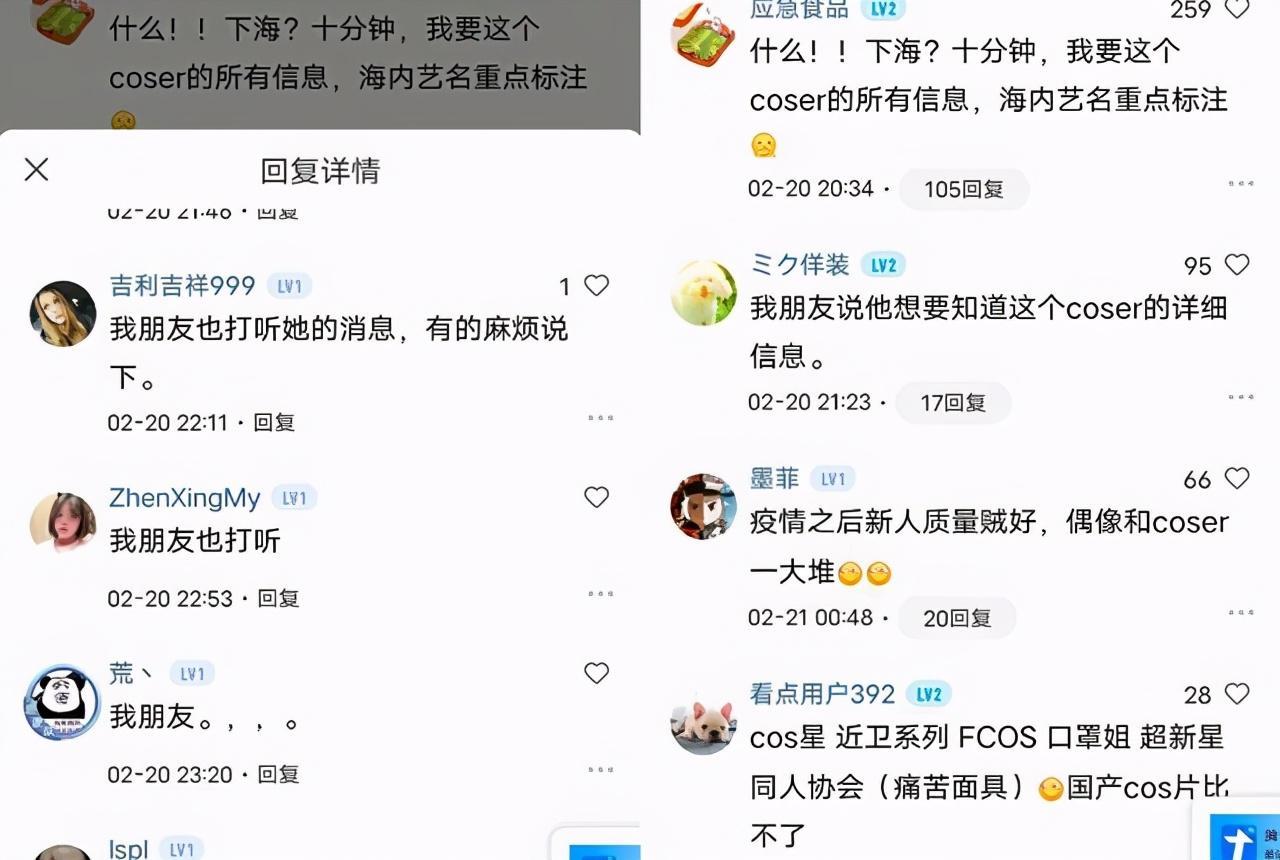Open 吉利吉祥999's profile avatar
Screen dimensions: 1280x860
click(x=63, y=314)
